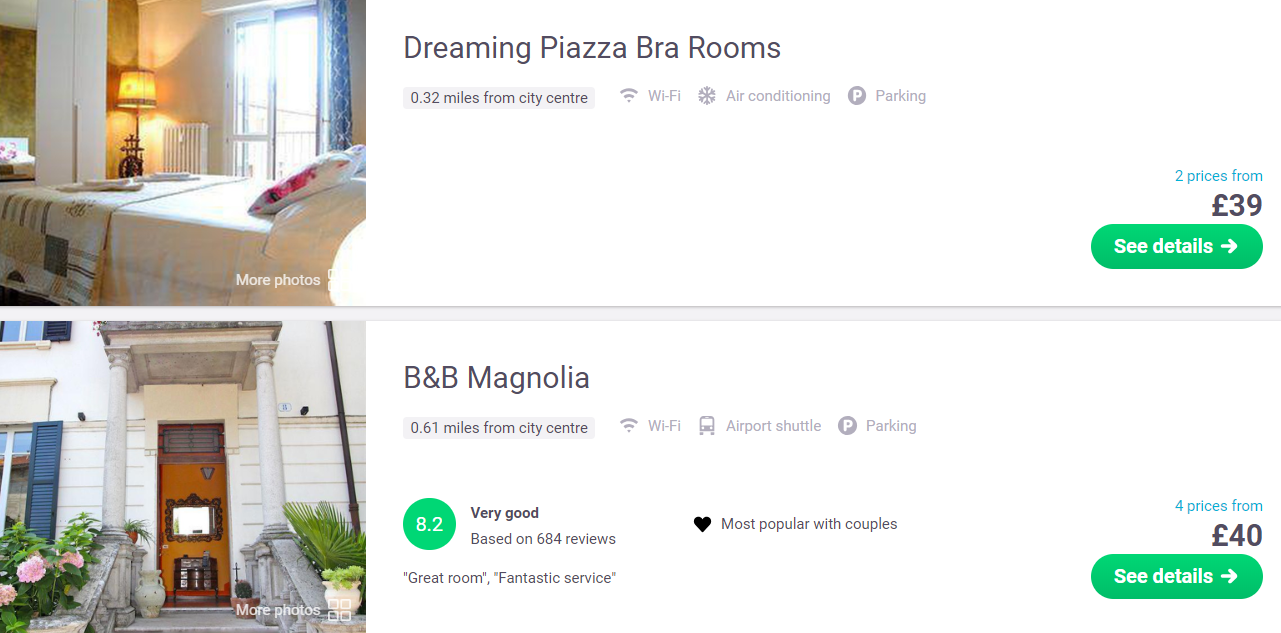This screenshot has height=633, width=1281.
Task: Open the B&B Magnolia hotel title
Action: [x=496, y=378]
